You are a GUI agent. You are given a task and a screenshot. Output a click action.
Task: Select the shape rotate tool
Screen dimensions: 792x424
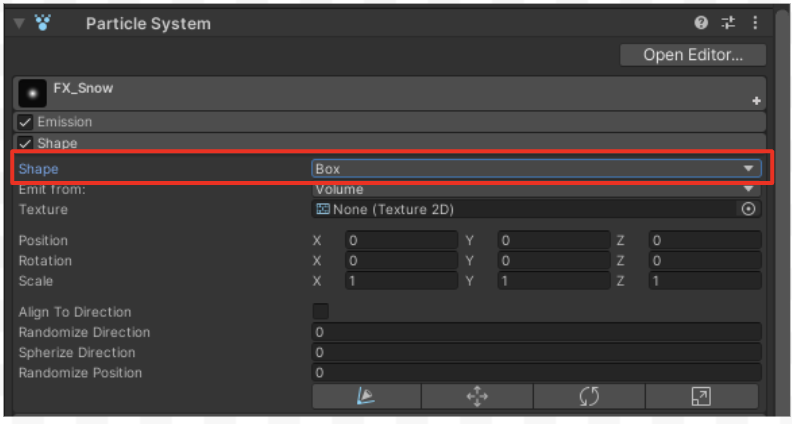coord(589,397)
